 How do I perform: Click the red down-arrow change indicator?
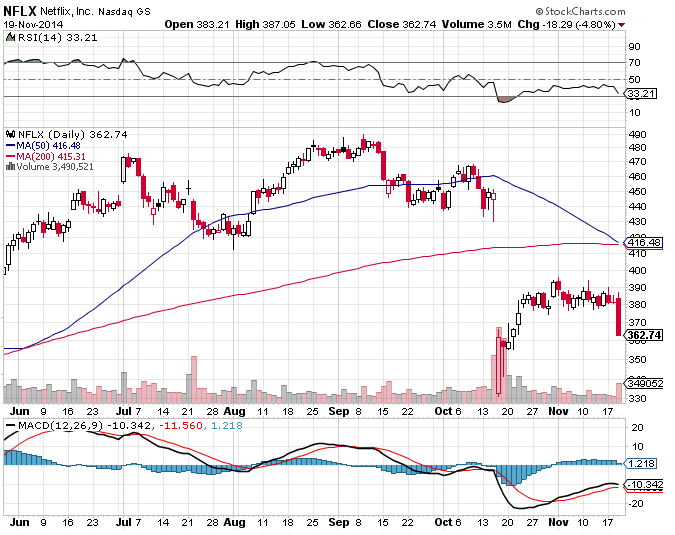(621, 25)
